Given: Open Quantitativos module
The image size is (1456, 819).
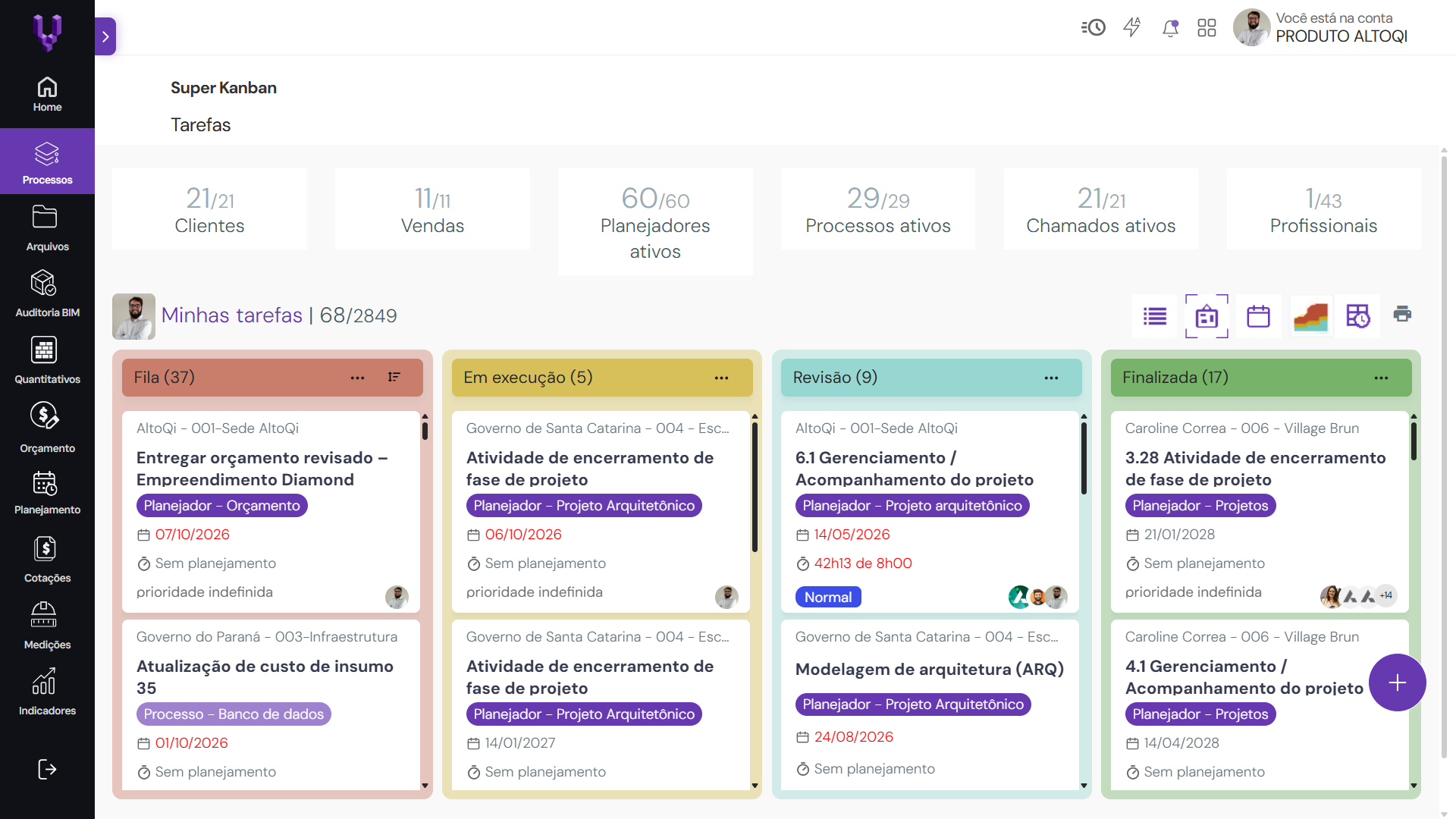Looking at the screenshot, I should (x=47, y=360).
